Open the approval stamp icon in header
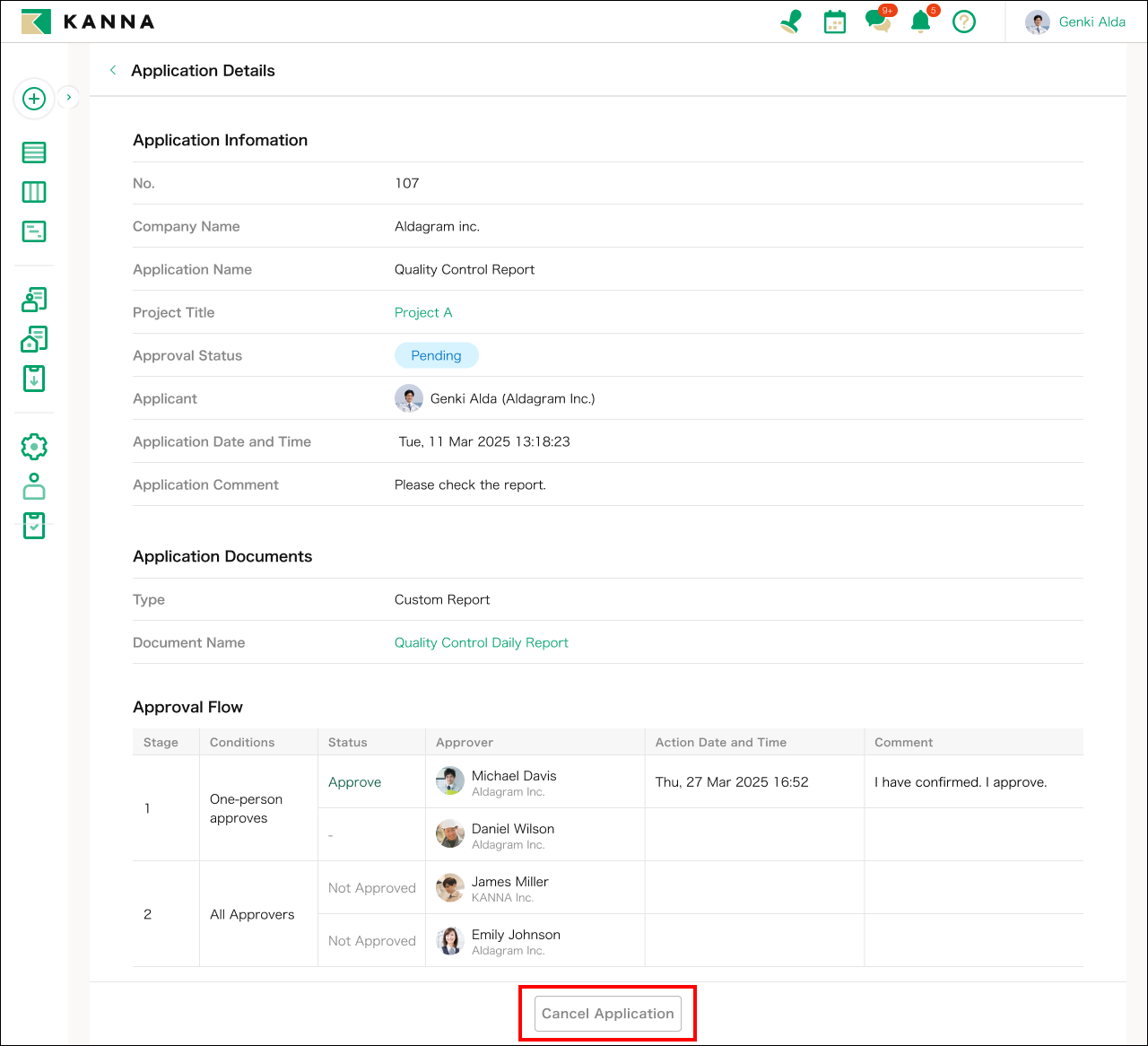 (x=791, y=22)
